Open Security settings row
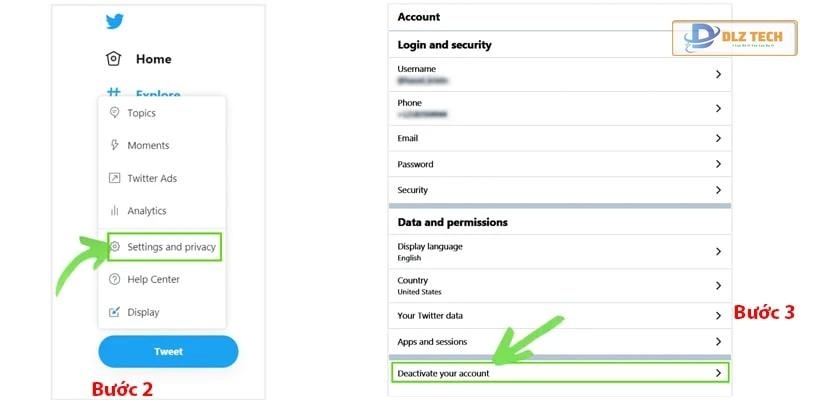This screenshot has width=840, height=400. (558, 190)
